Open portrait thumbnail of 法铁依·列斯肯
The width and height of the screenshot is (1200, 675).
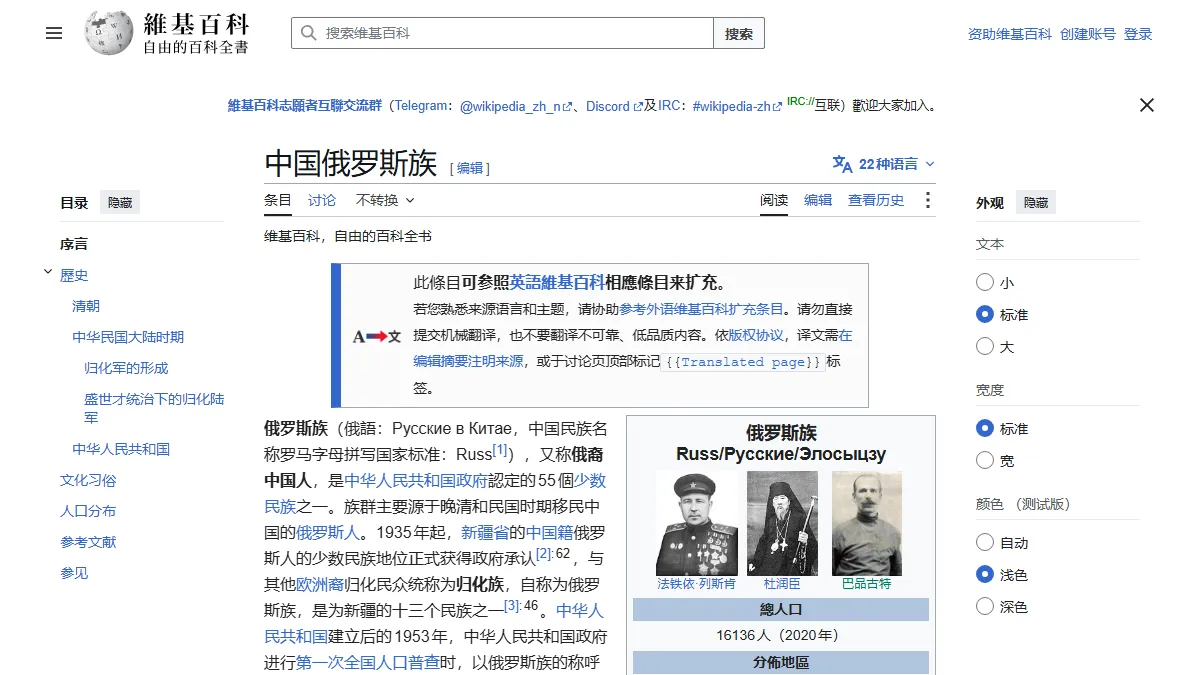(x=696, y=523)
